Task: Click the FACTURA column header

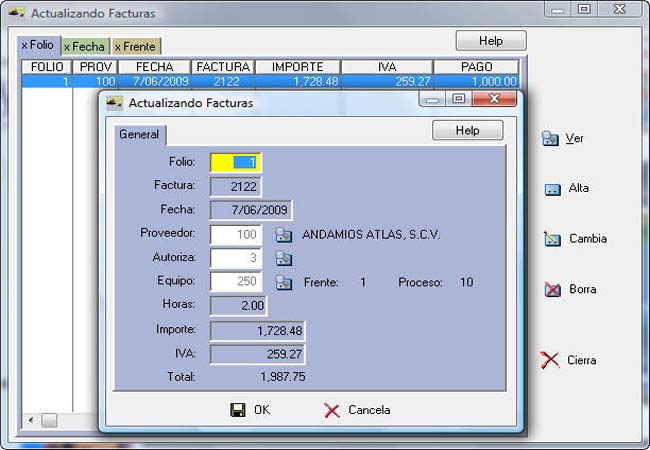Action: click(223, 67)
